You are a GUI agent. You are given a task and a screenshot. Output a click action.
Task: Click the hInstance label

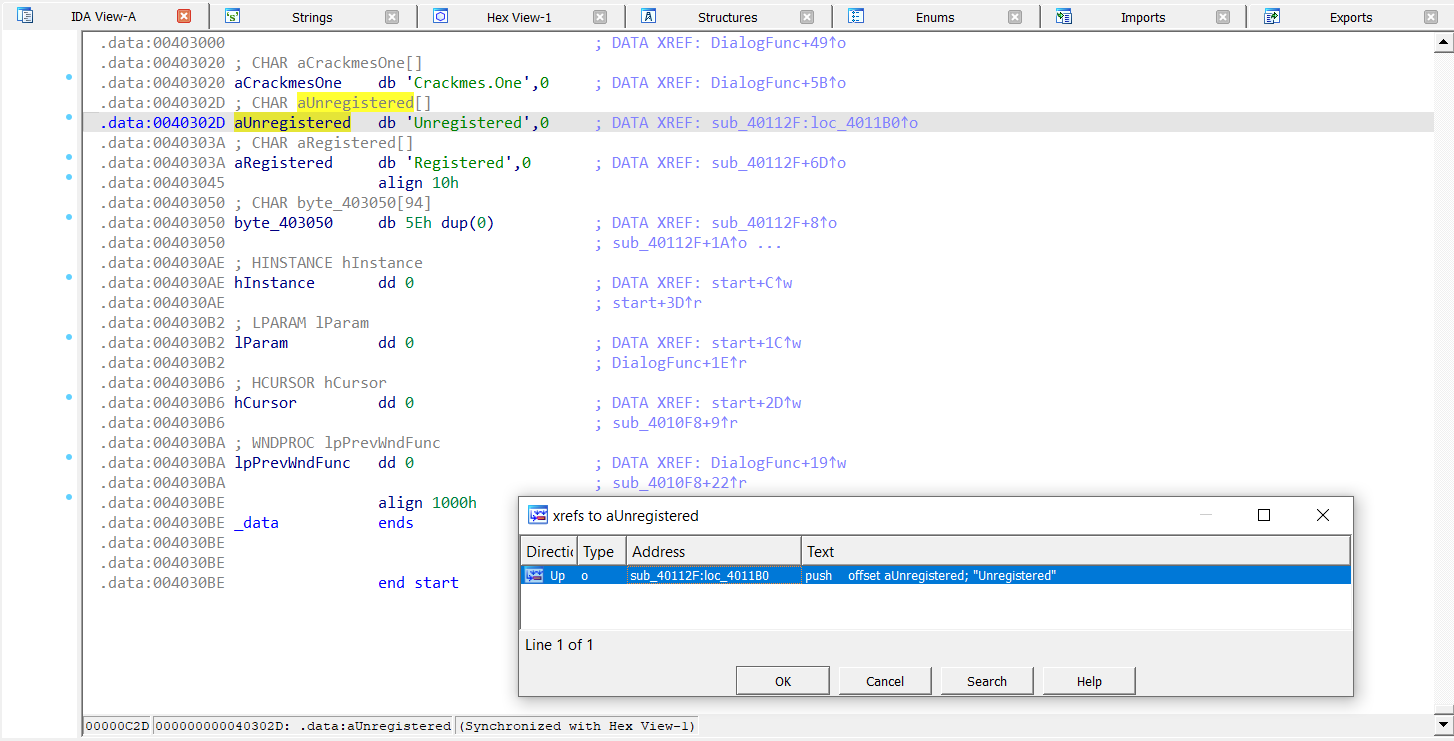tap(274, 283)
